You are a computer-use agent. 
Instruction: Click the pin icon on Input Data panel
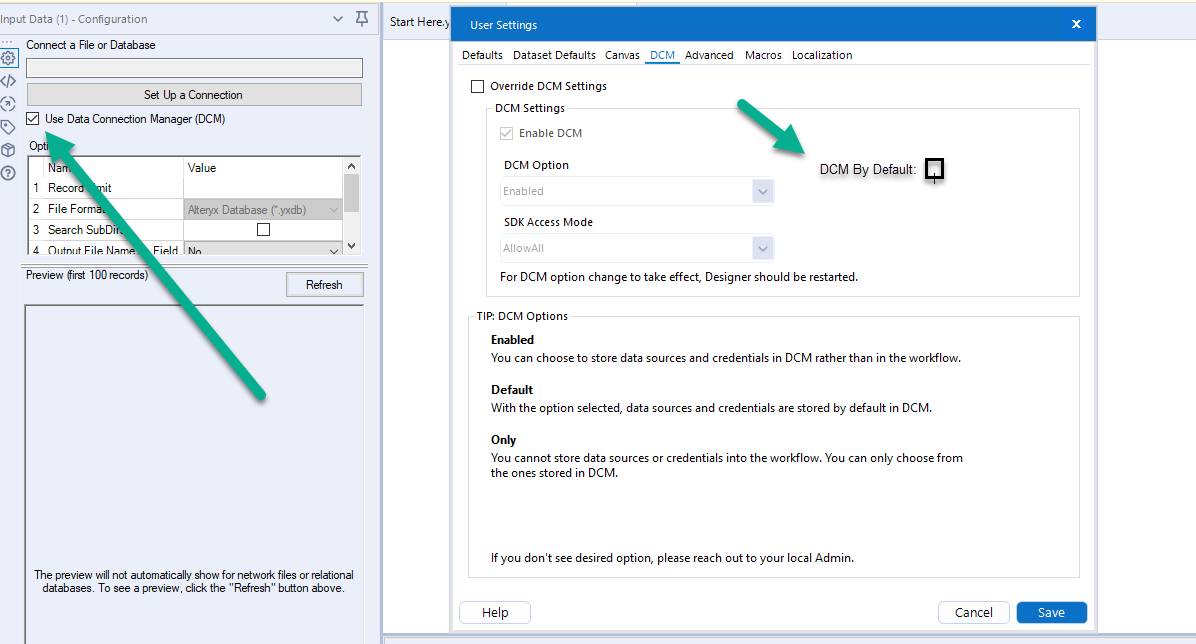click(x=361, y=18)
